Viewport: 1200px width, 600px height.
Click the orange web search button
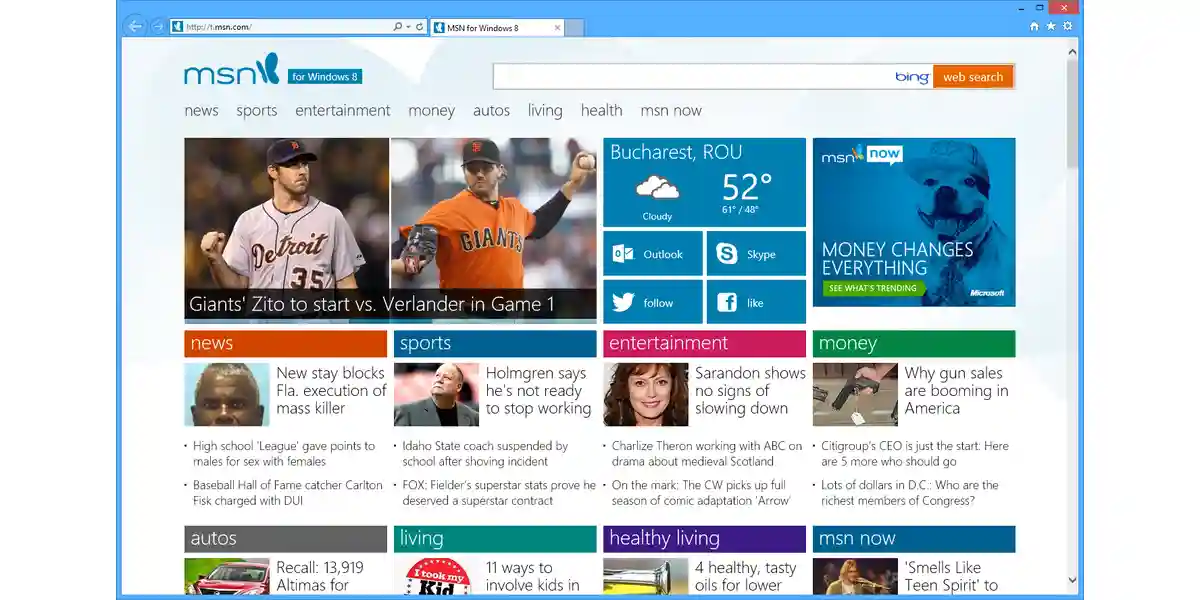click(973, 77)
